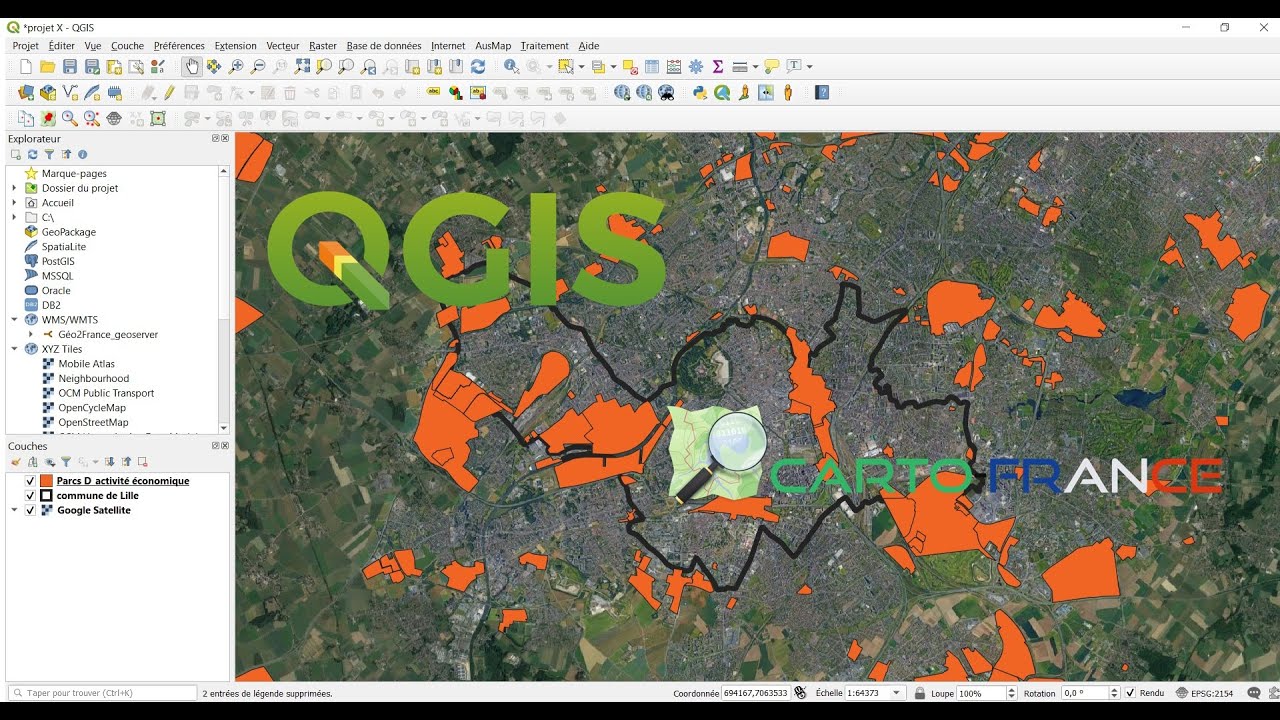The height and width of the screenshot is (720, 1280).
Task: Click the EPSG:2154 projection button
Action: 1204,693
